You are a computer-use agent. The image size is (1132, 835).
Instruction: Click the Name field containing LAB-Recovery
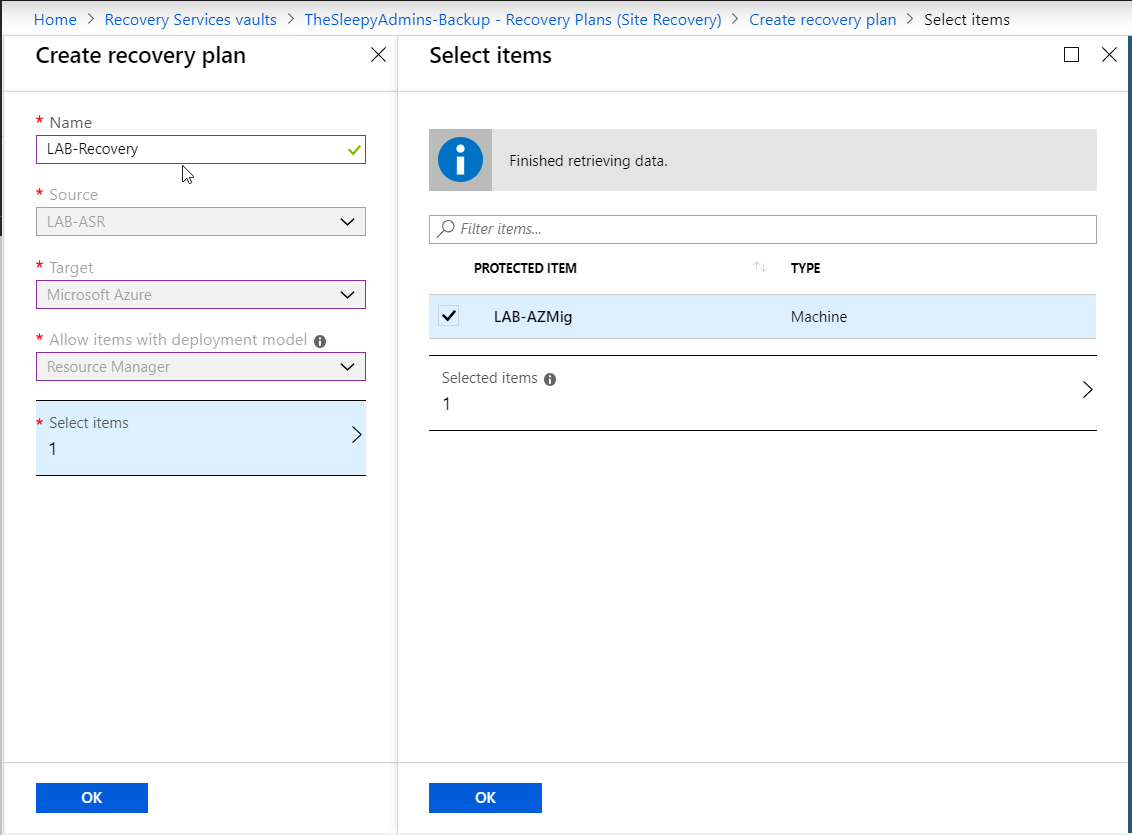coord(190,149)
